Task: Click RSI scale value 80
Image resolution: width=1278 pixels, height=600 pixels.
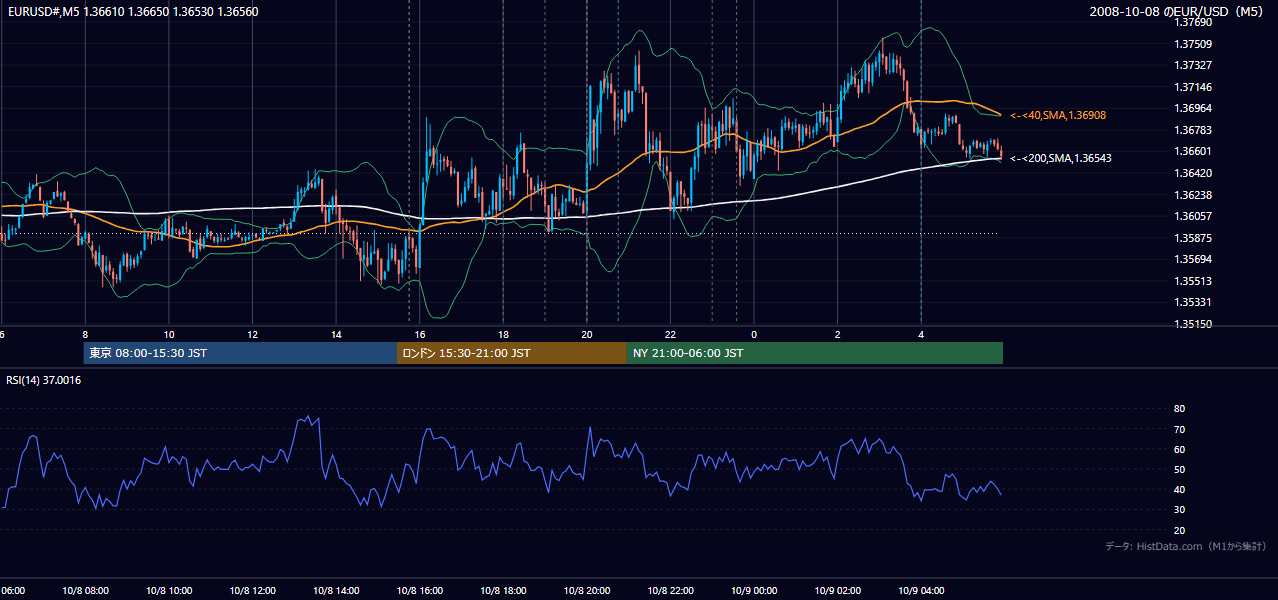Action: point(1179,409)
